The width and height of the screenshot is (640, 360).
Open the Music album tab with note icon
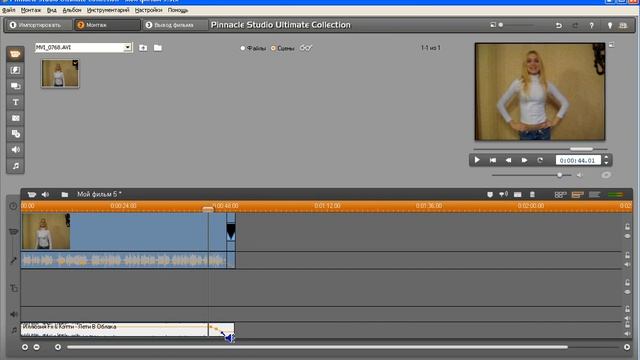click(x=15, y=166)
